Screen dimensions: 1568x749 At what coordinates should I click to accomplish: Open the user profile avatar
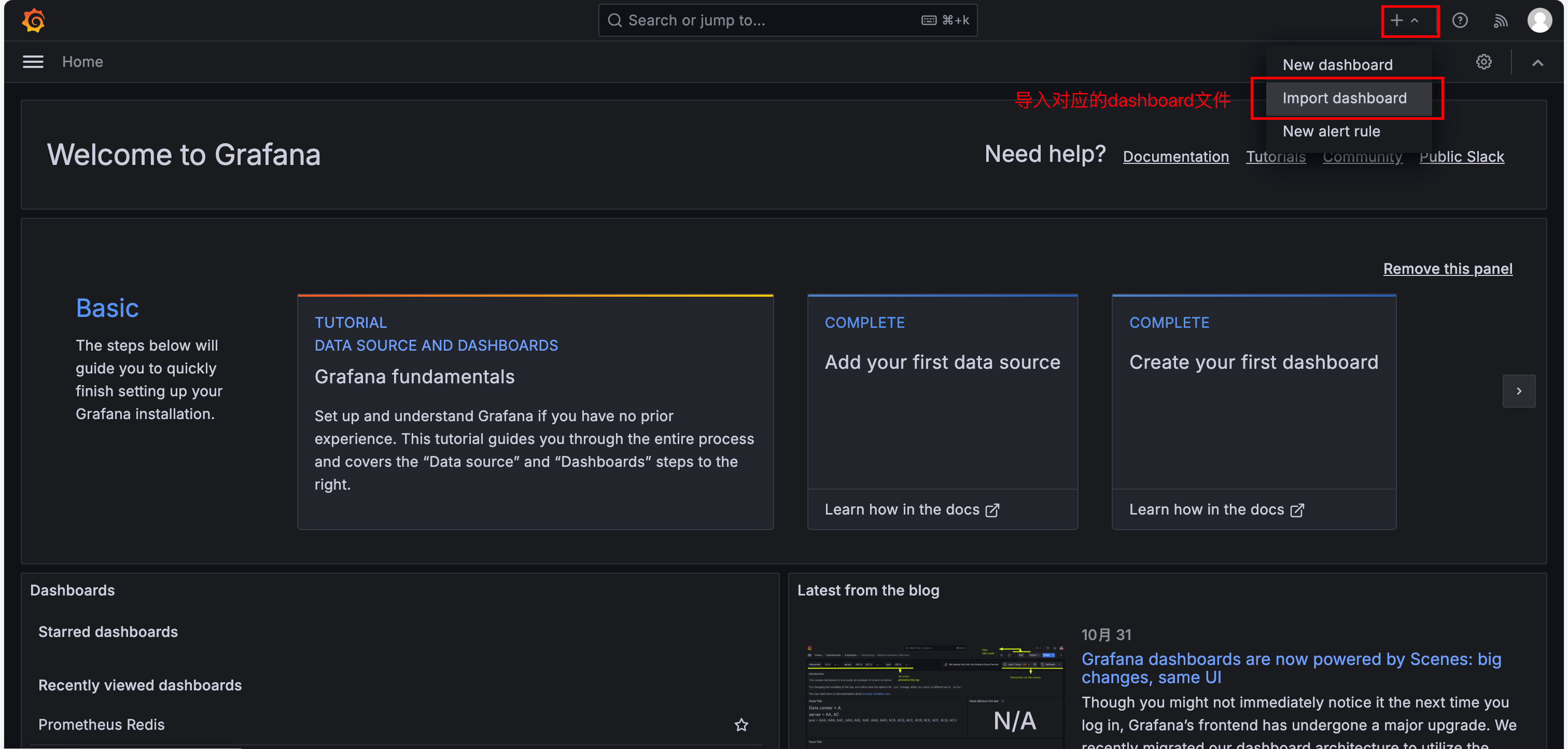point(1539,21)
